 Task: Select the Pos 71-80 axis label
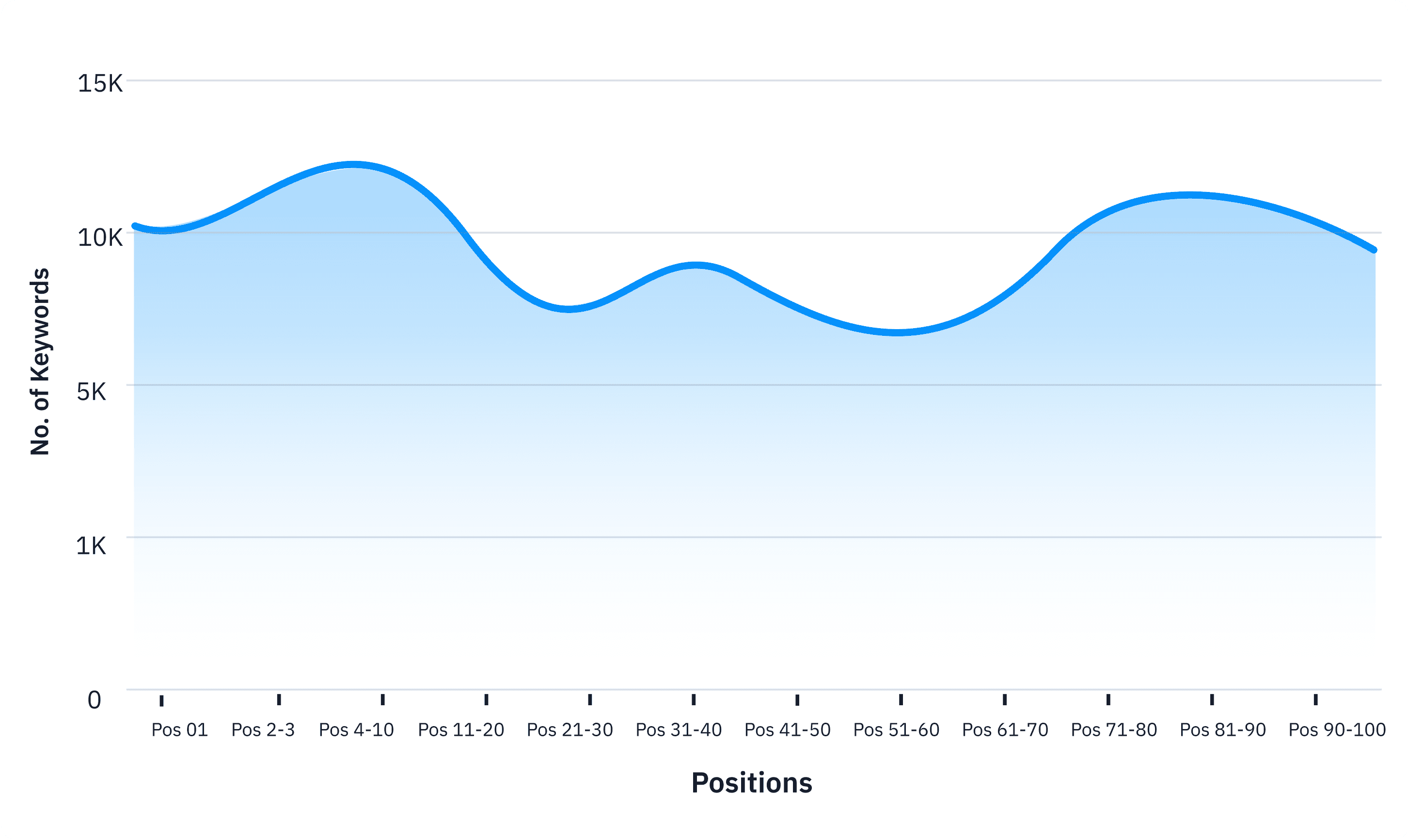[1114, 730]
